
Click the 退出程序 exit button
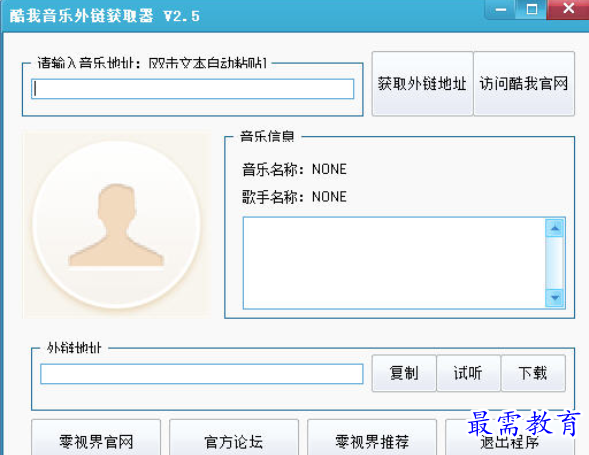click(x=510, y=438)
